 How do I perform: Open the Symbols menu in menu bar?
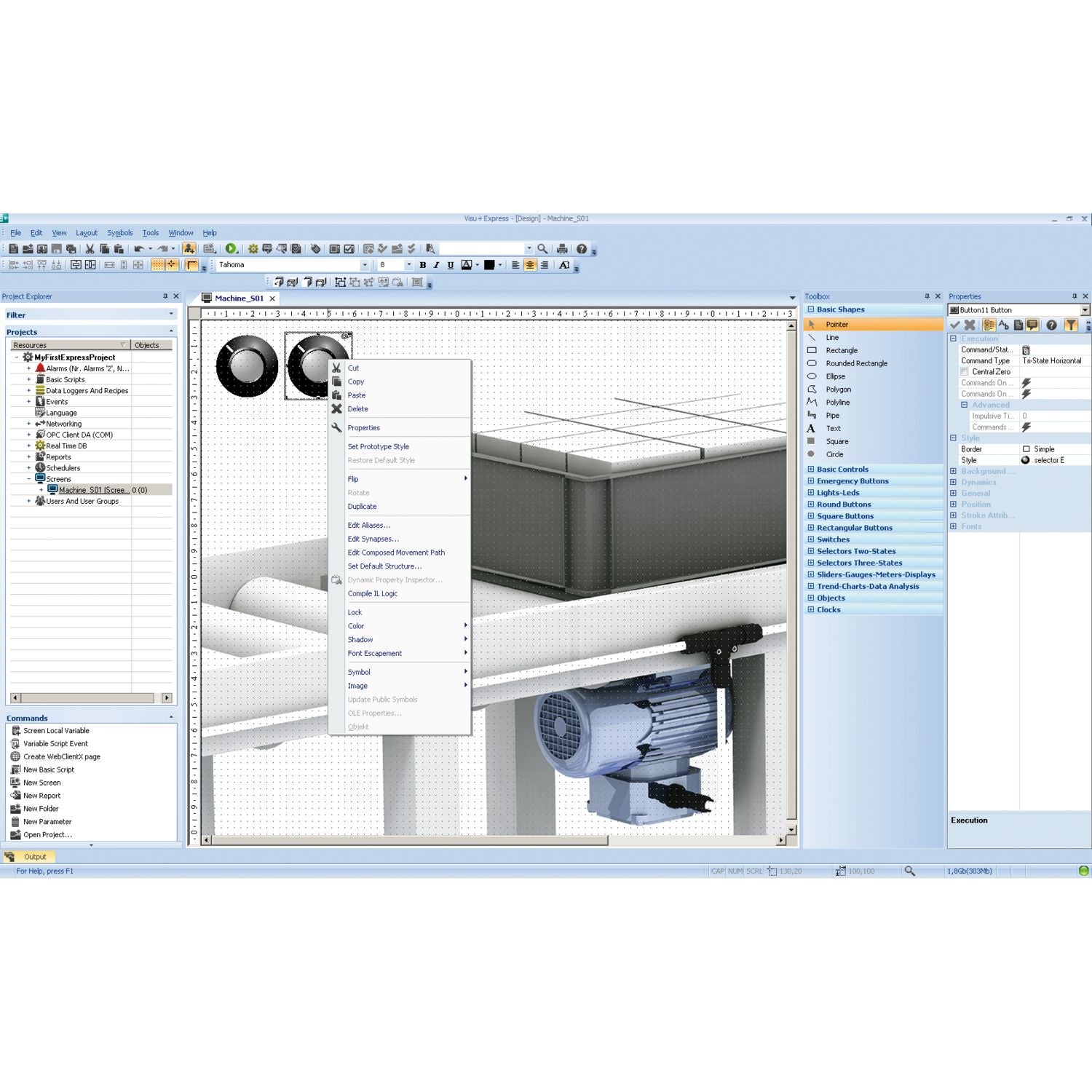[x=119, y=233]
